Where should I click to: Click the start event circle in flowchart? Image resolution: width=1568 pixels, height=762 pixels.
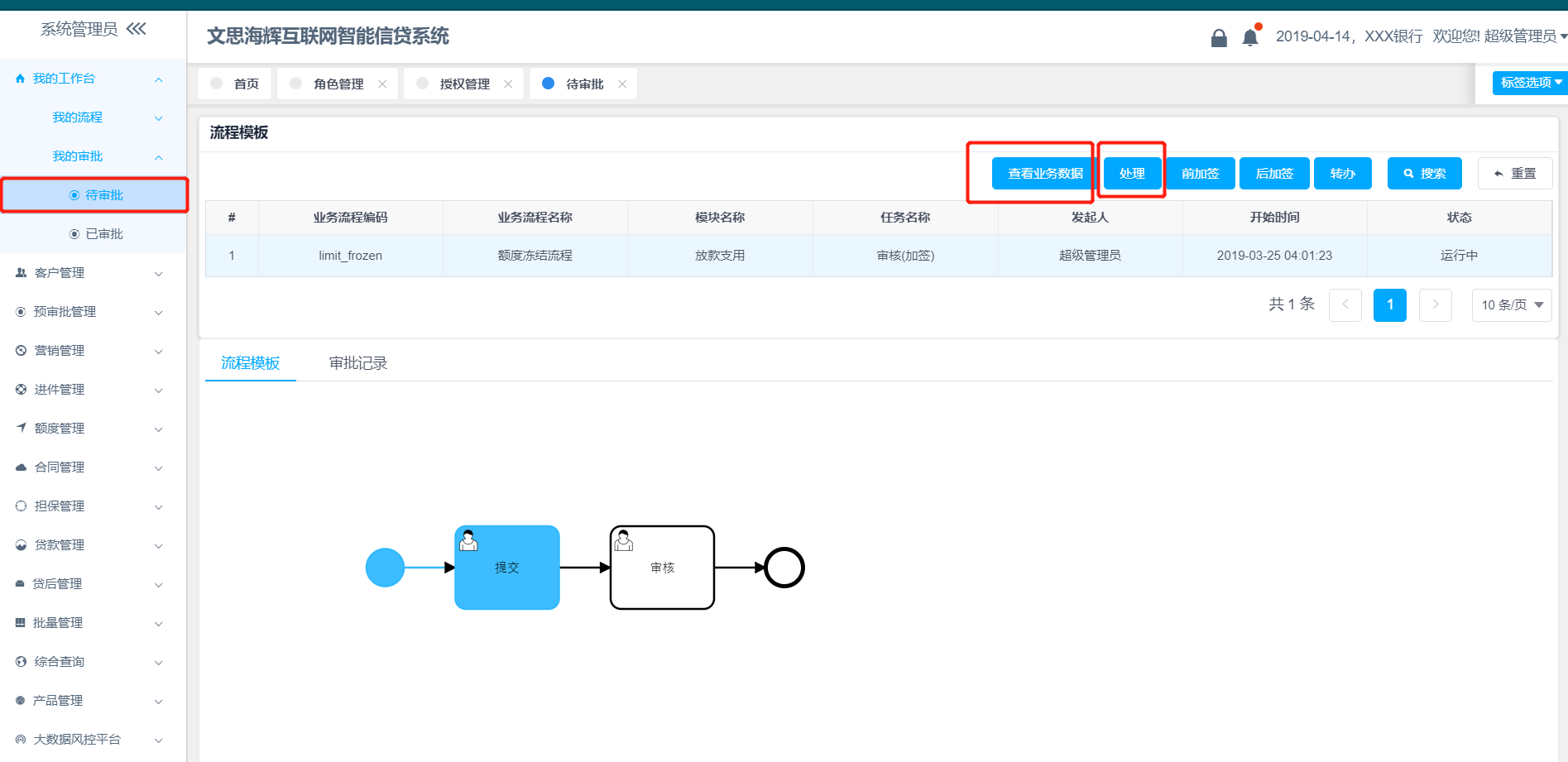click(385, 568)
